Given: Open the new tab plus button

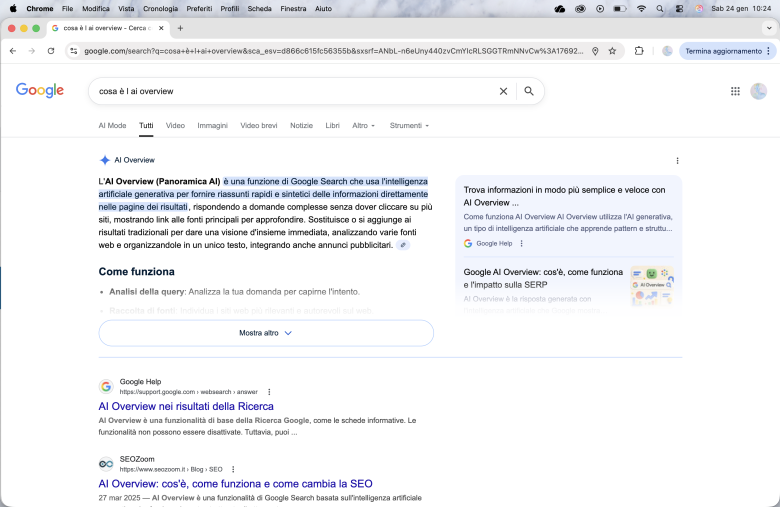Looking at the screenshot, I should 180,28.
